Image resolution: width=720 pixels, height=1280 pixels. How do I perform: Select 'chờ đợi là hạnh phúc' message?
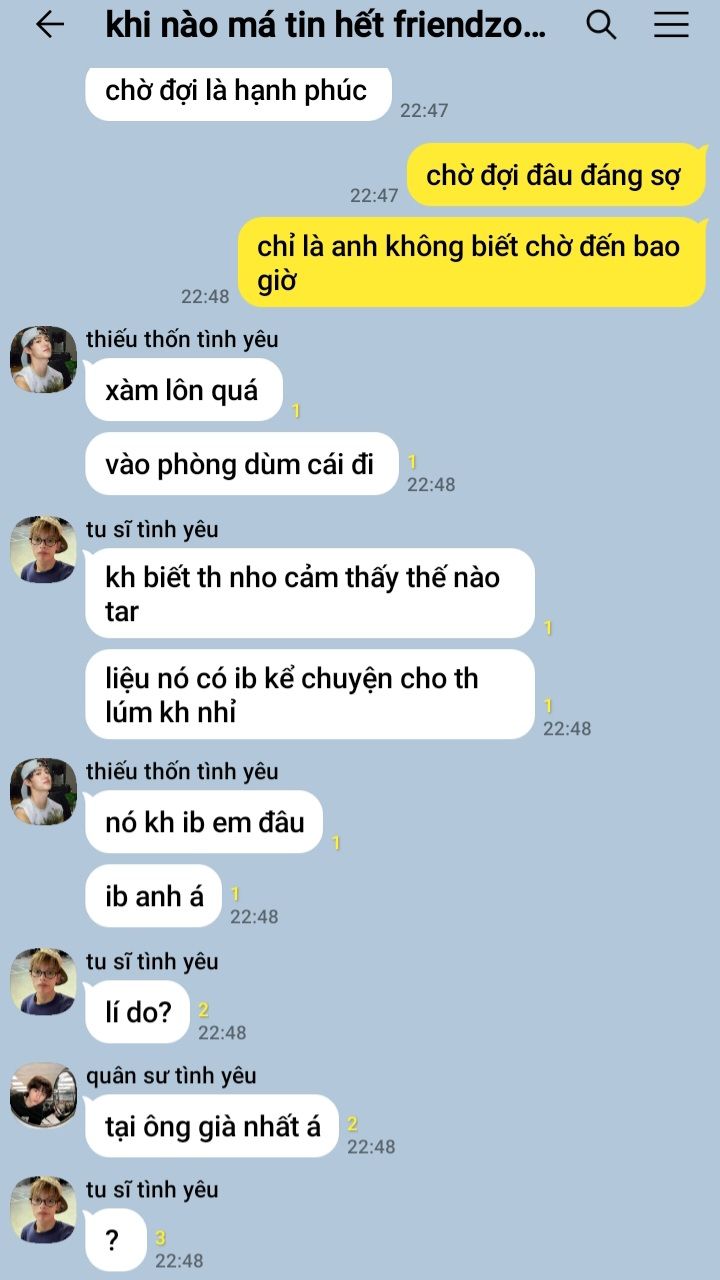point(237,92)
